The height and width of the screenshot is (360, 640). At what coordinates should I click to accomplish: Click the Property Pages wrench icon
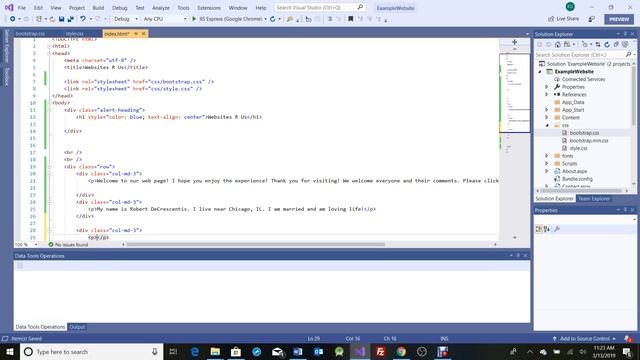557,229
